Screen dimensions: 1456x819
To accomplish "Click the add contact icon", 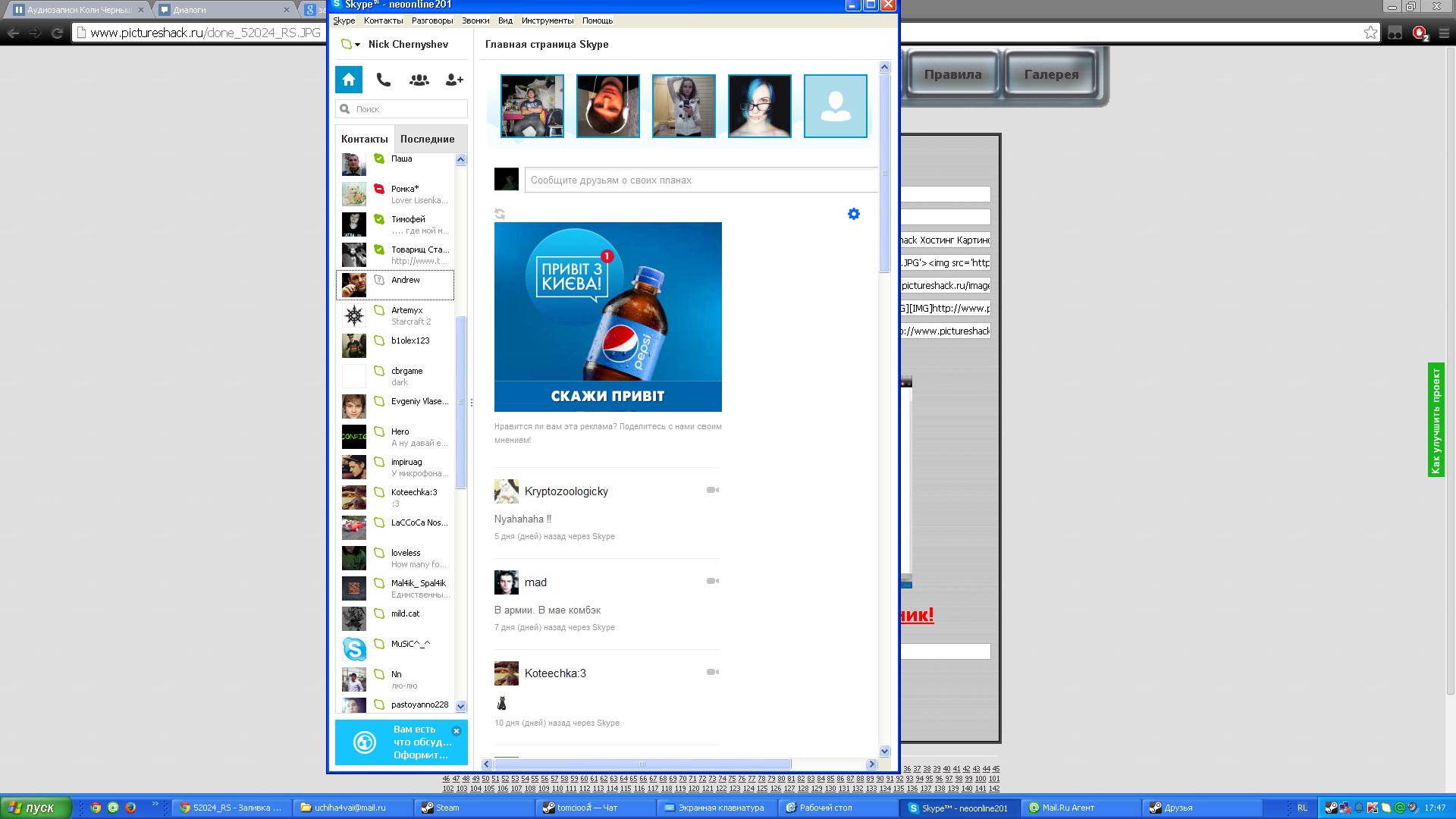I will (454, 80).
